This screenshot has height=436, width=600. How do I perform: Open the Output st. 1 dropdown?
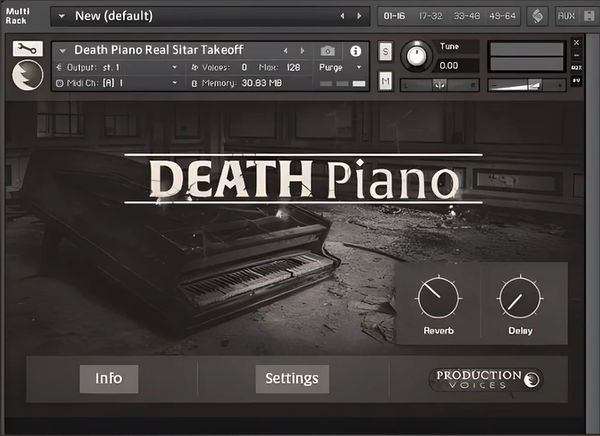pyautogui.click(x=174, y=67)
